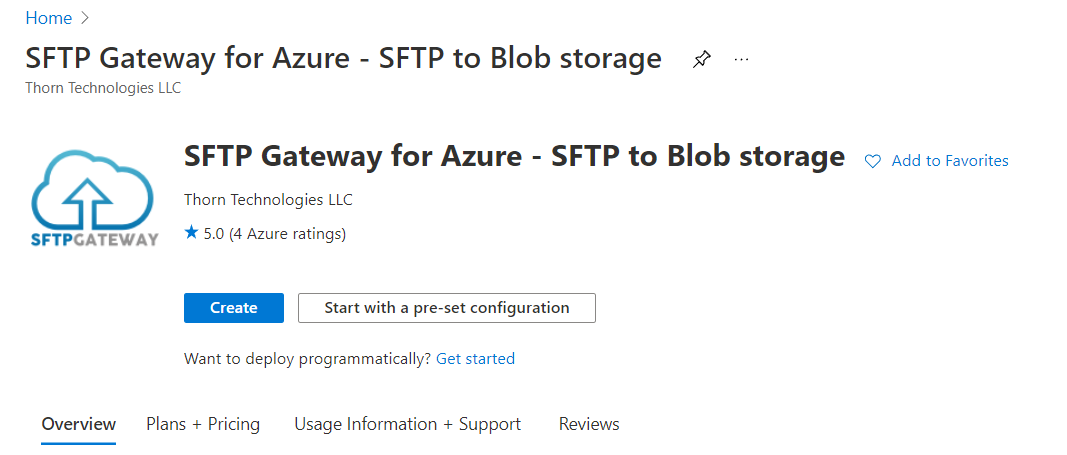The width and height of the screenshot is (1067, 455).
Task: Select the Add to Favorites text link
Action: click(x=950, y=161)
